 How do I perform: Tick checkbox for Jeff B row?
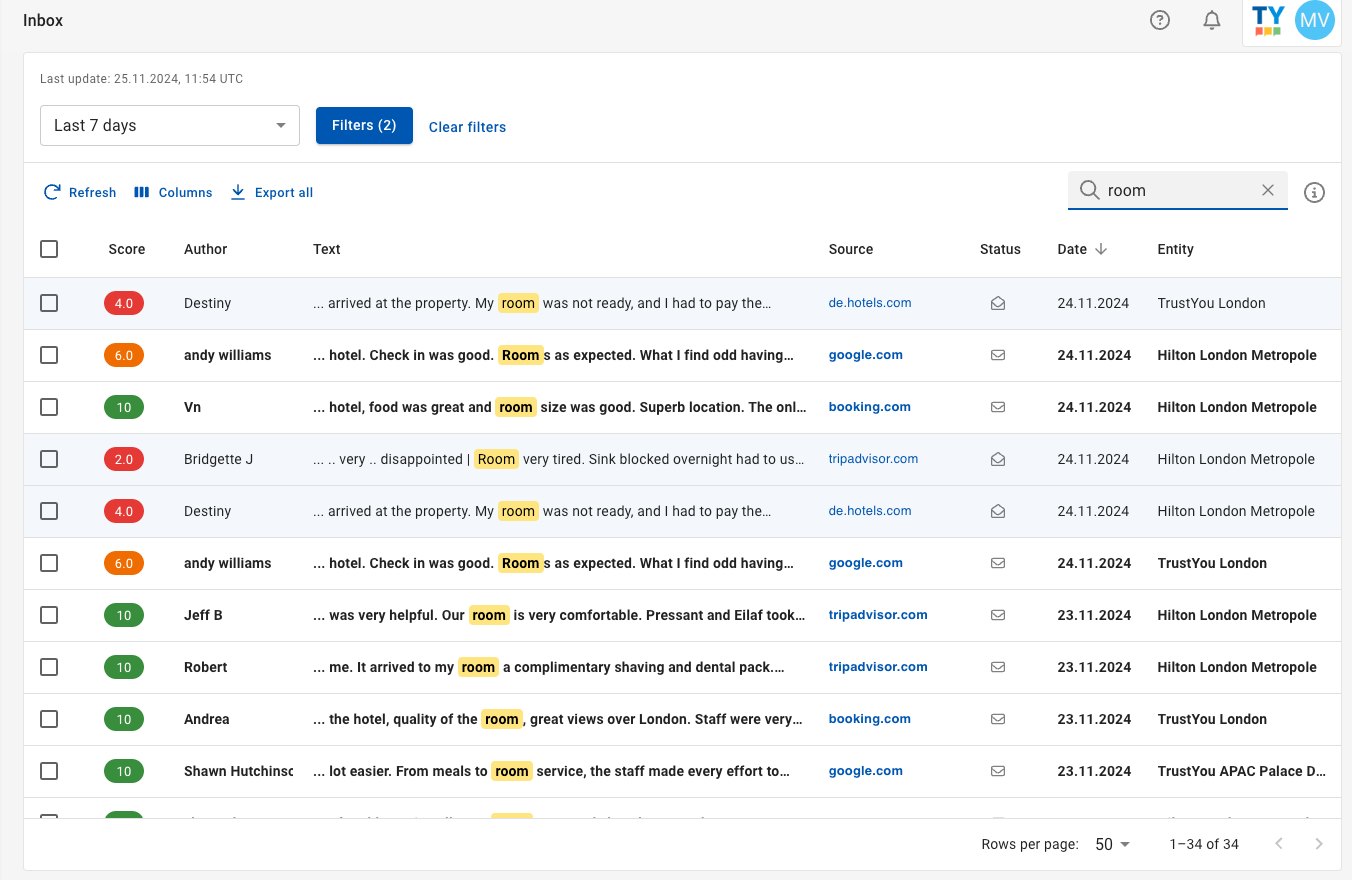tap(49, 615)
